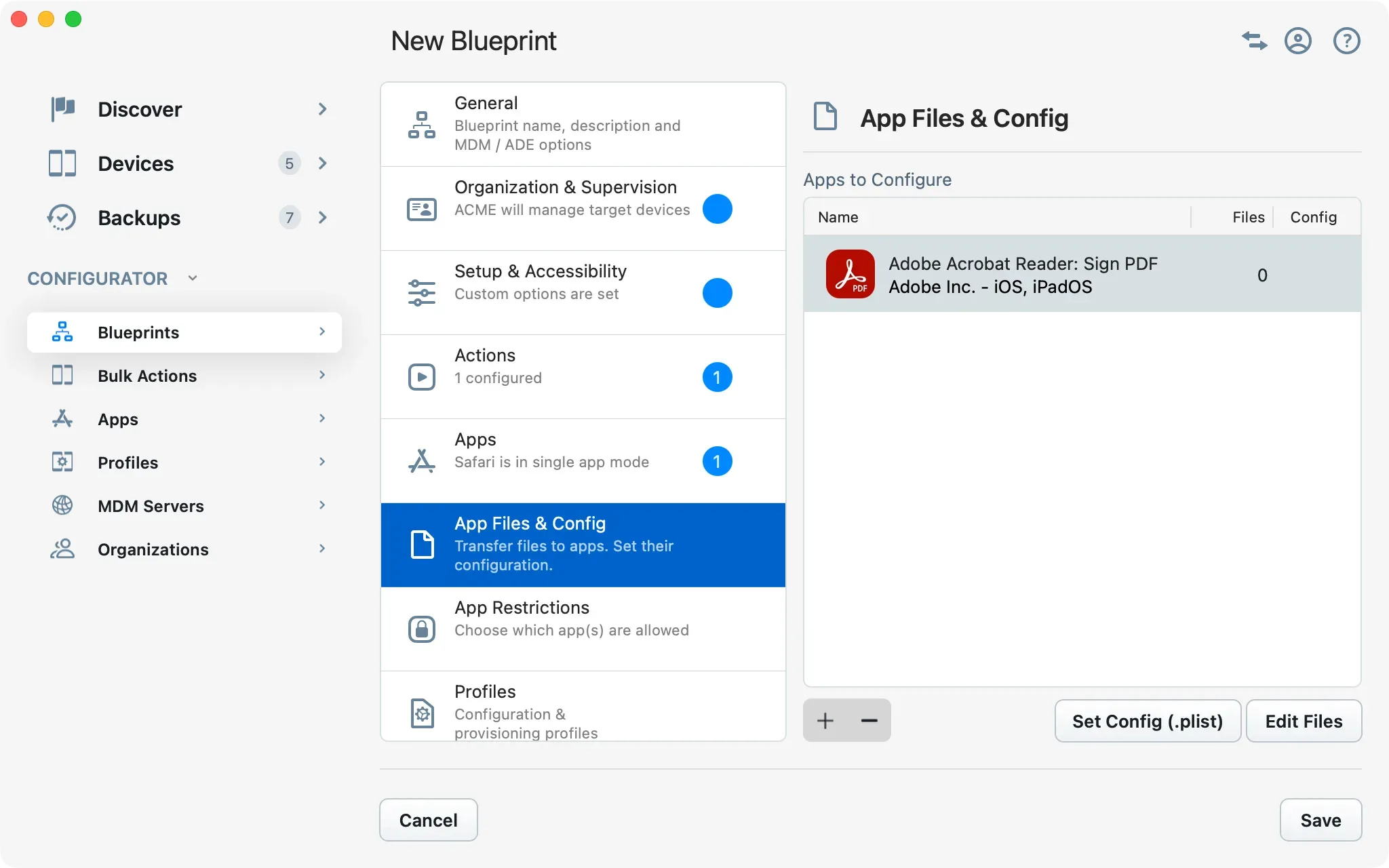Click the Apps icon in the Configurator sidebar
1389x868 pixels.
coord(62,419)
